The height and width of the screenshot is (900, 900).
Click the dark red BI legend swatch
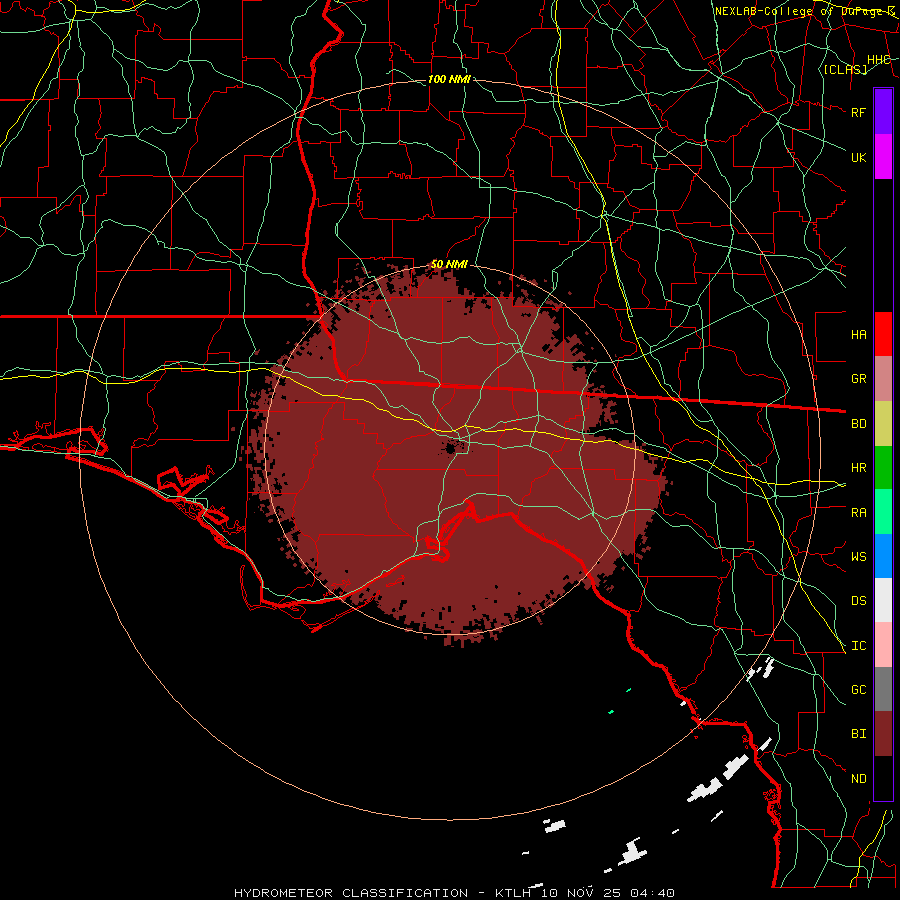point(883,734)
